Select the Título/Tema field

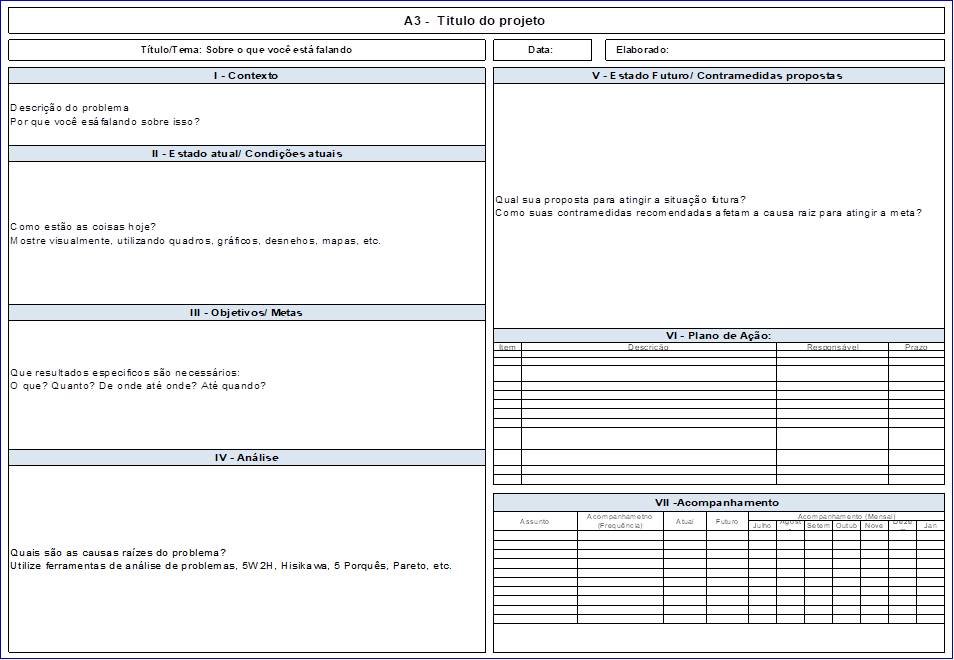pyautogui.click(x=247, y=50)
